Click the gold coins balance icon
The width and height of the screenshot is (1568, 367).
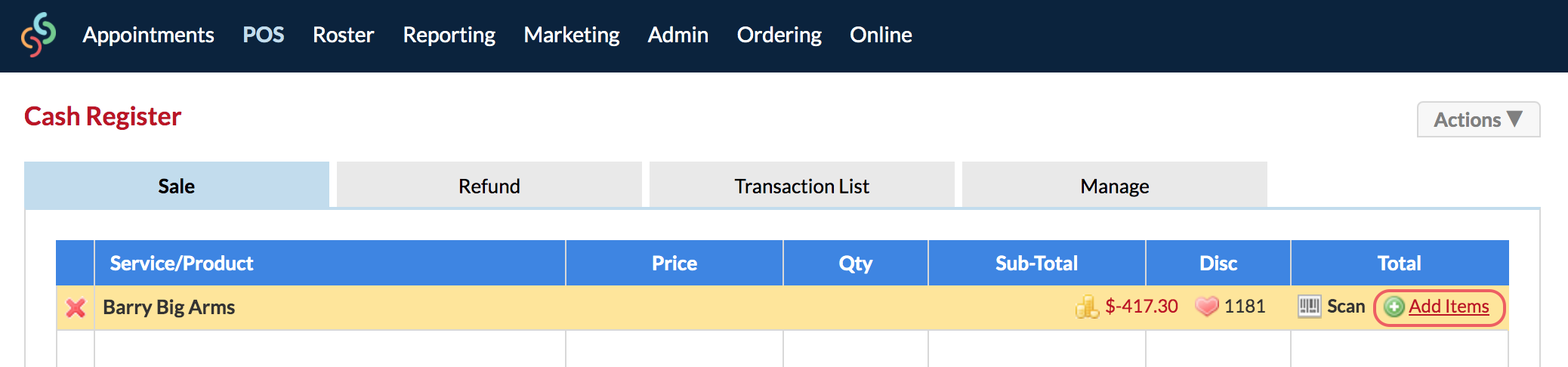coord(1087,306)
